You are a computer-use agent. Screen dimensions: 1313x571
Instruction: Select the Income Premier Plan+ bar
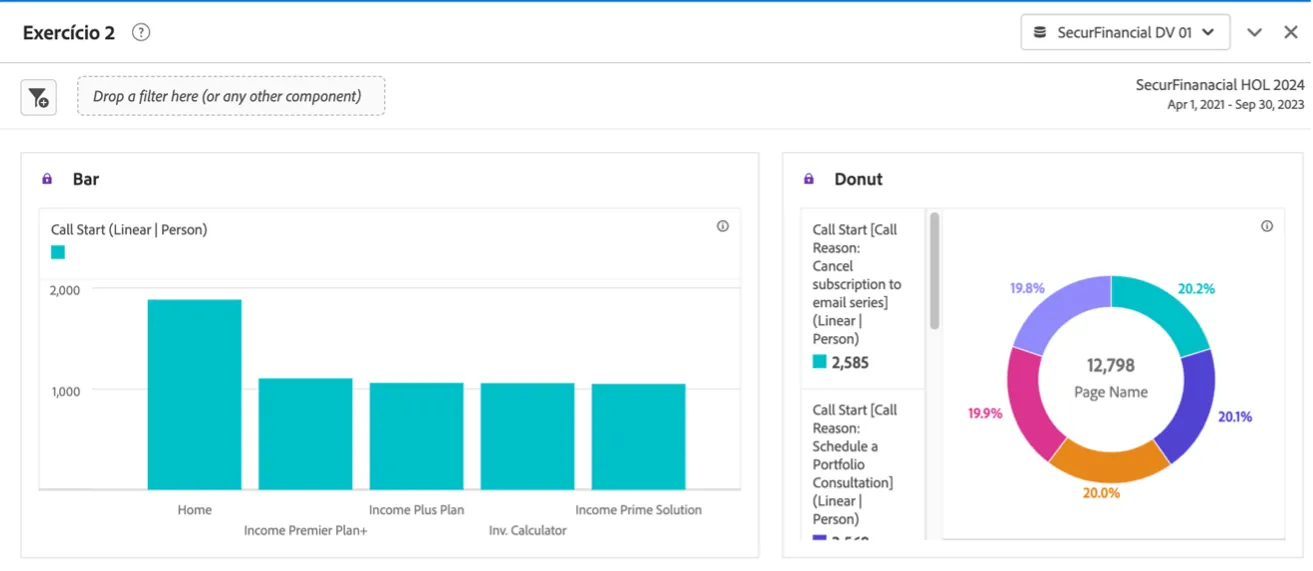pos(305,434)
